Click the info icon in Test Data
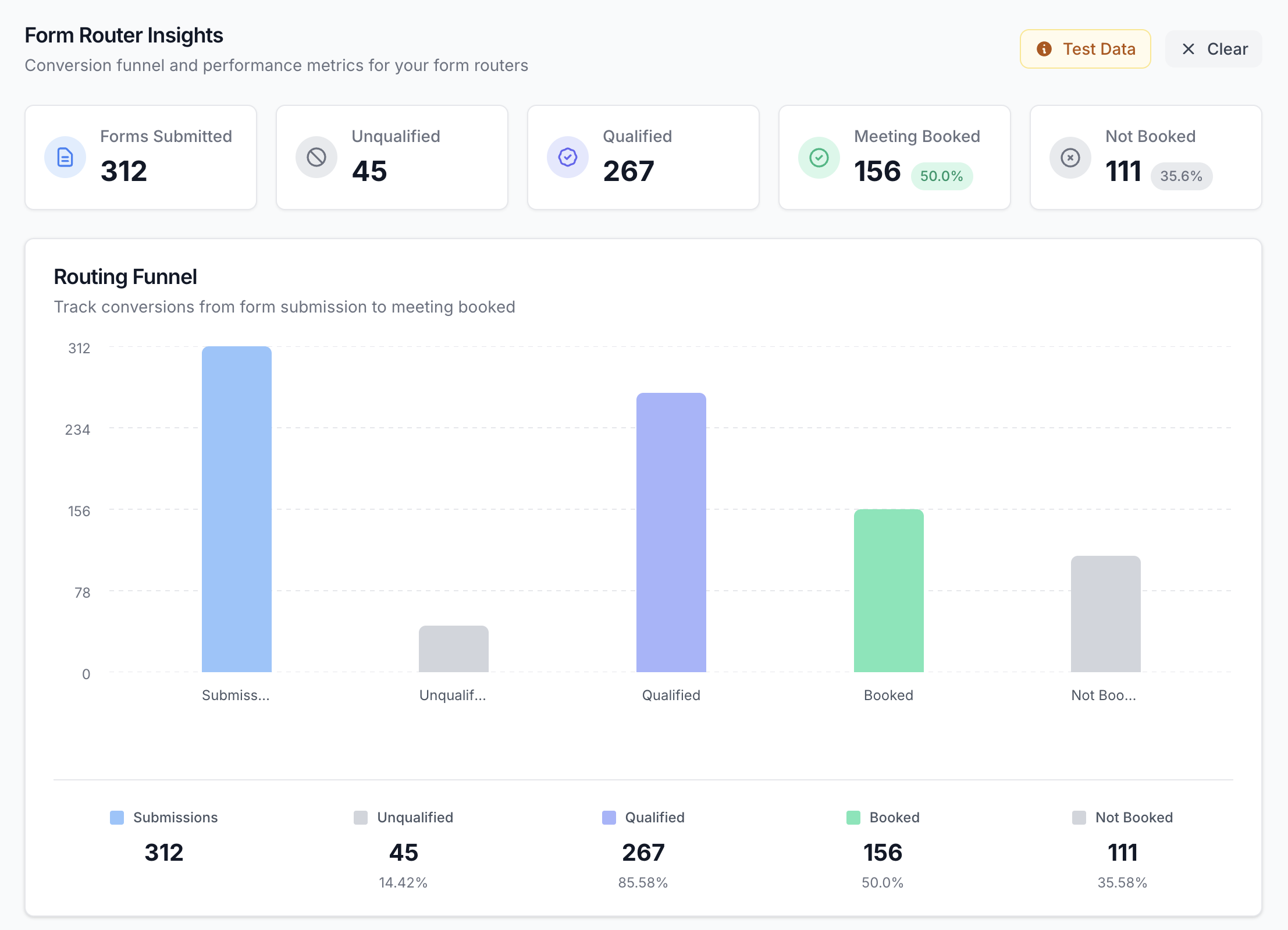 tap(1044, 49)
